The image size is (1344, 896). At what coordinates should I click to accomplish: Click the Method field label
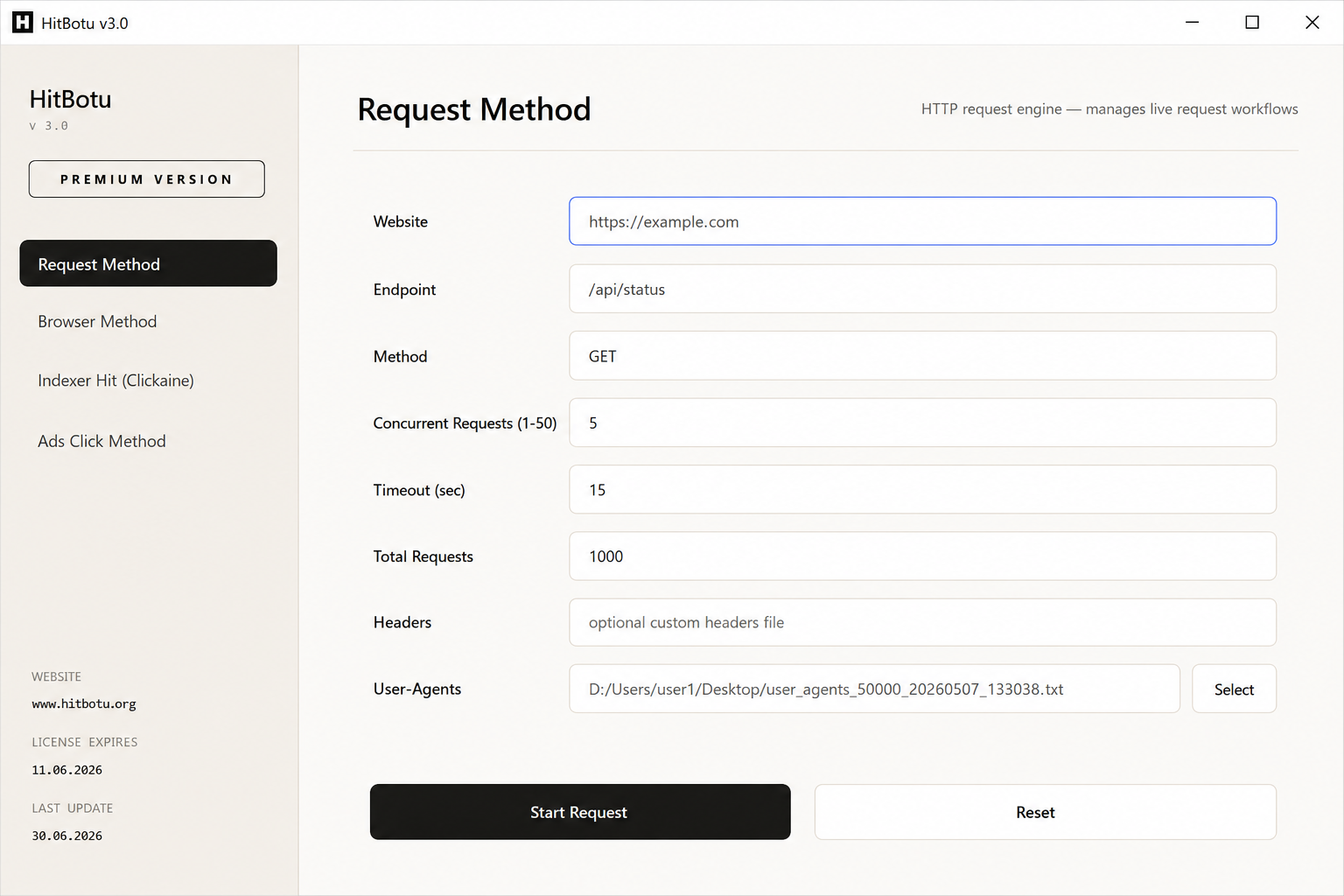pos(401,356)
